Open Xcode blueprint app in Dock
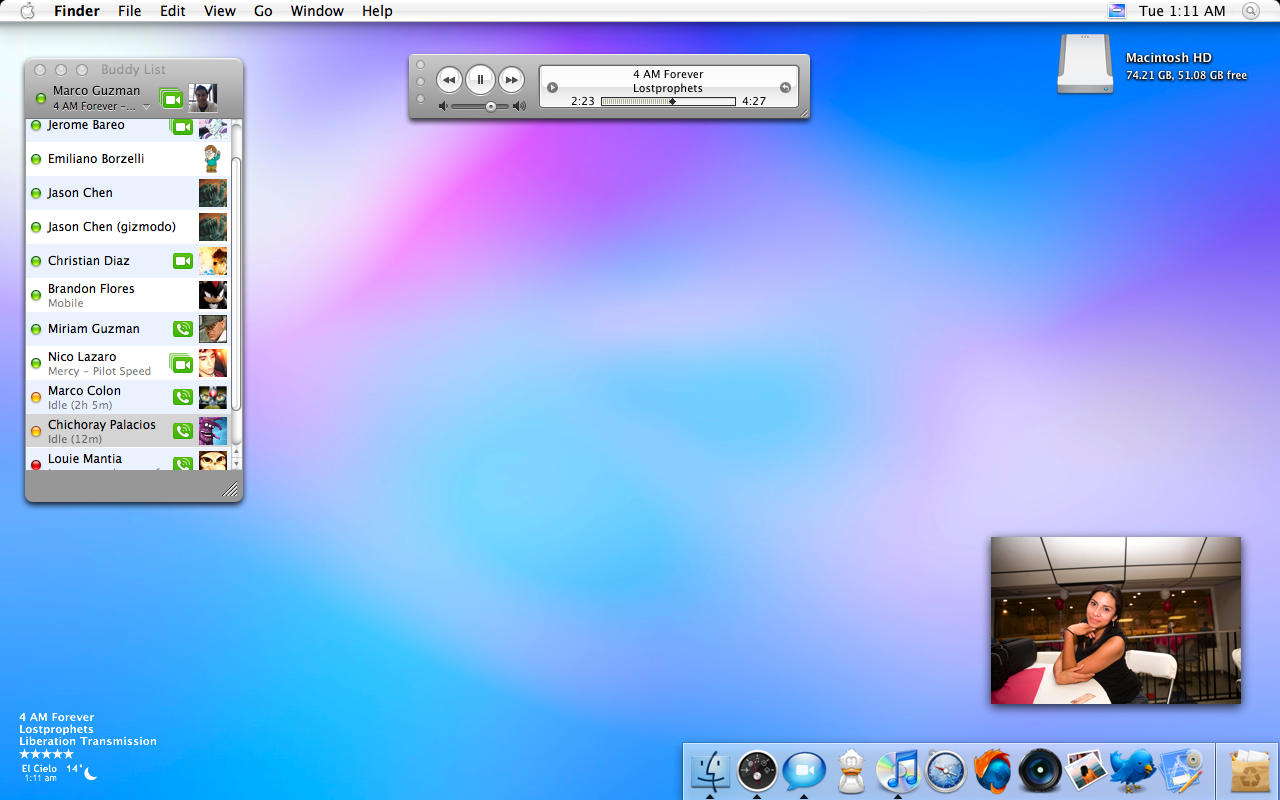Image resolution: width=1280 pixels, height=800 pixels. 1180,771
